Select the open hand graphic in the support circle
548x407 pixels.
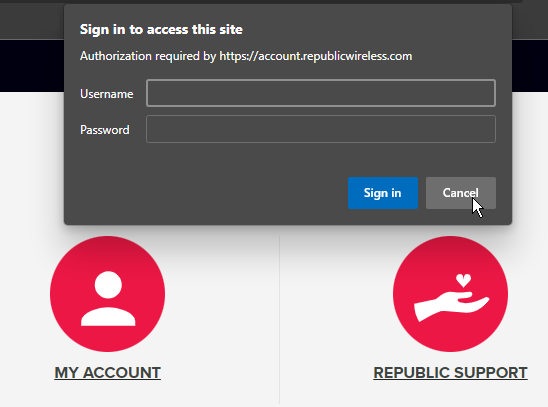pyautogui.click(x=452, y=307)
